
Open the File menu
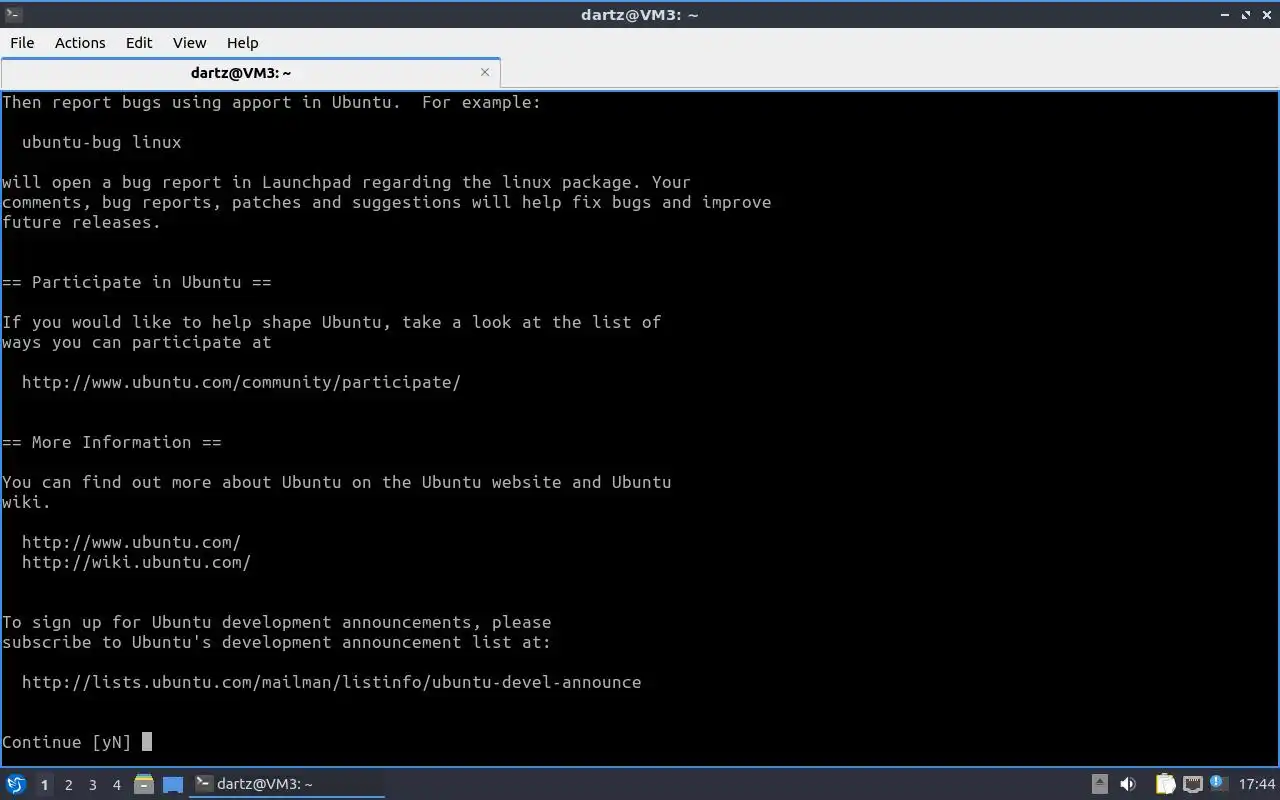point(22,43)
